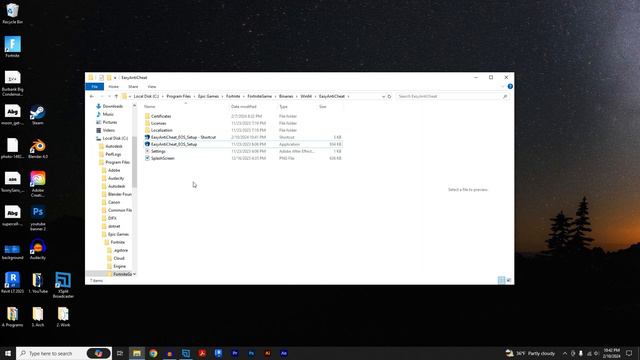
Task: Open the recent locations dropdown arrow
Action: tap(109, 96)
